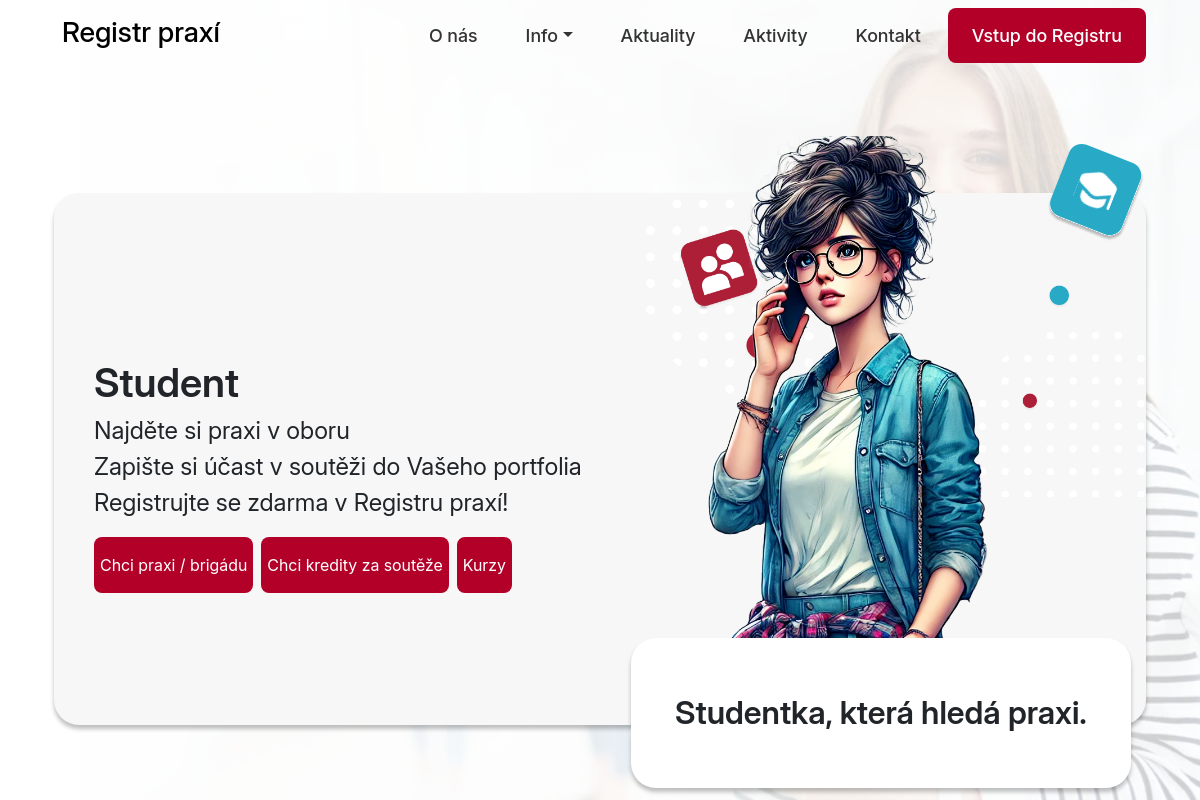Click the Student heading text
Viewport: 1200px width, 800px height.
click(166, 383)
